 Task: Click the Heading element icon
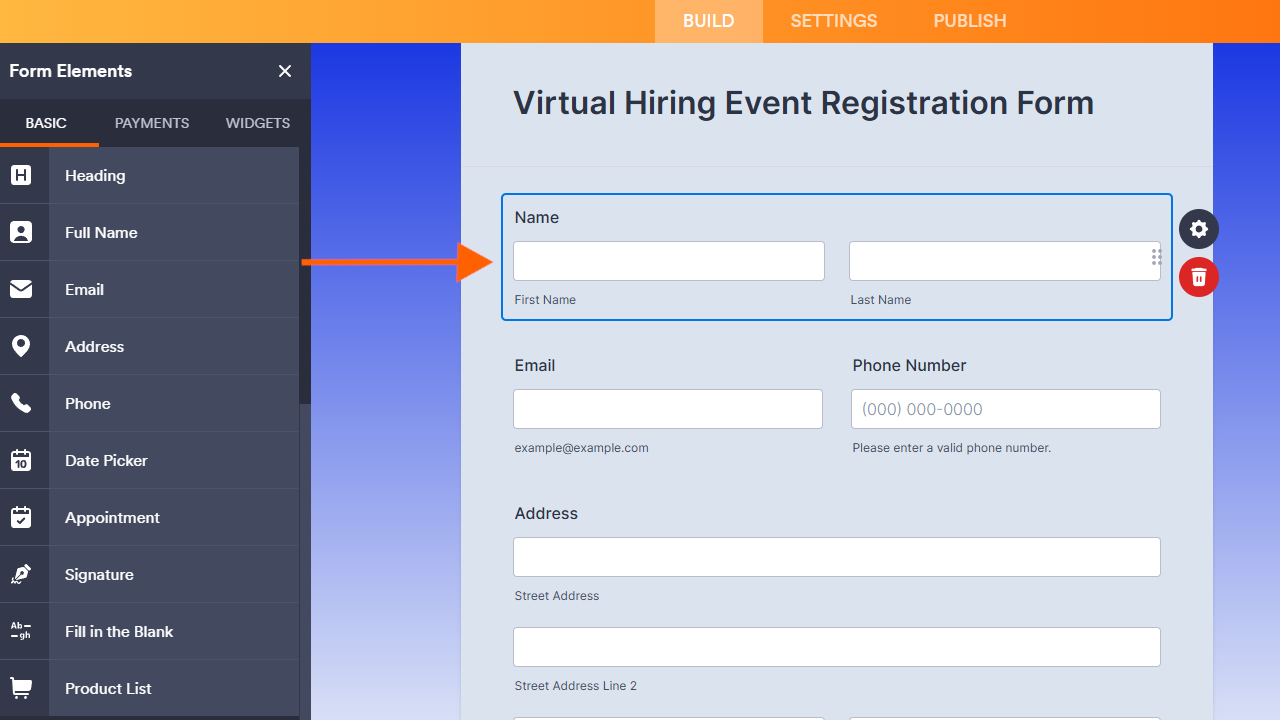21,176
